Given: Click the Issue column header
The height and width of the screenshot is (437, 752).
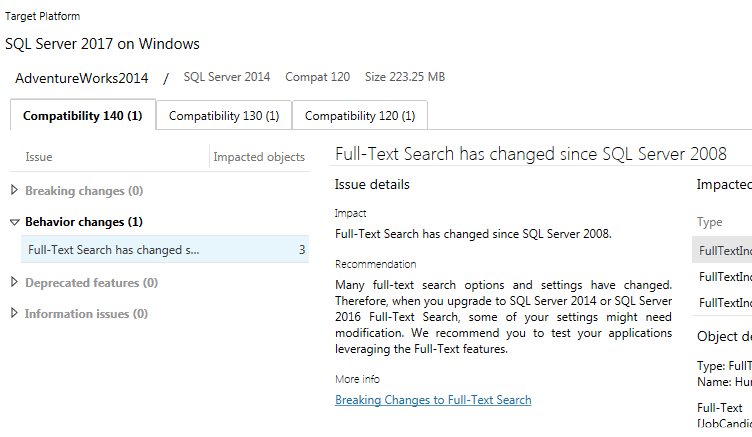Looking at the screenshot, I should [x=39, y=157].
